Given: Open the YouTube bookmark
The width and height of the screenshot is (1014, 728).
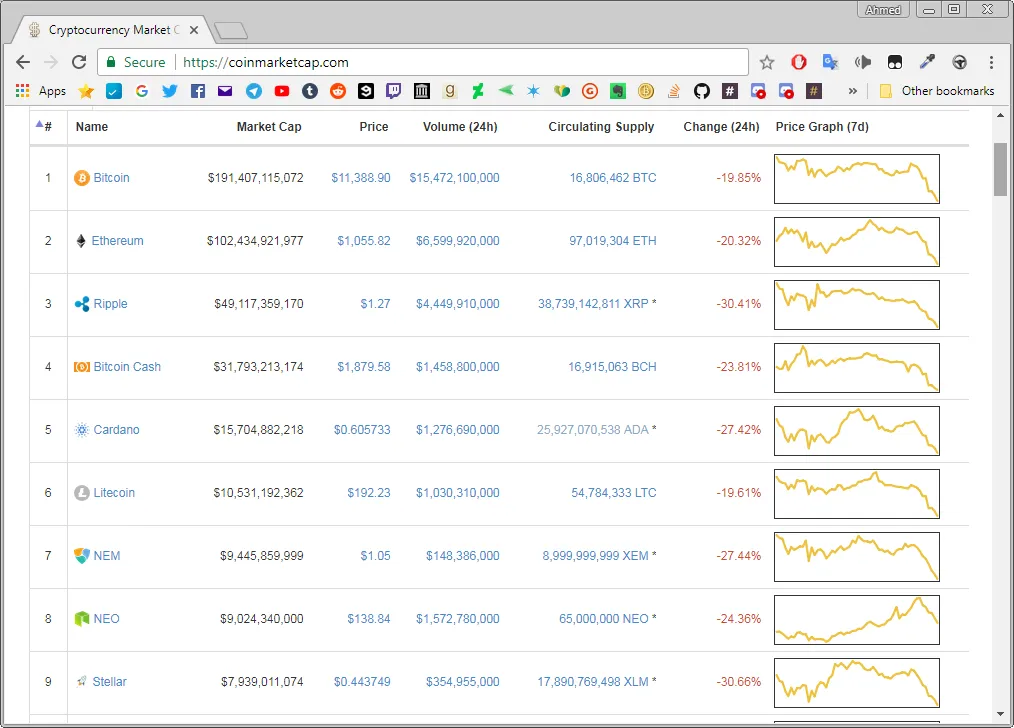Looking at the screenshot, I should 282,91.
